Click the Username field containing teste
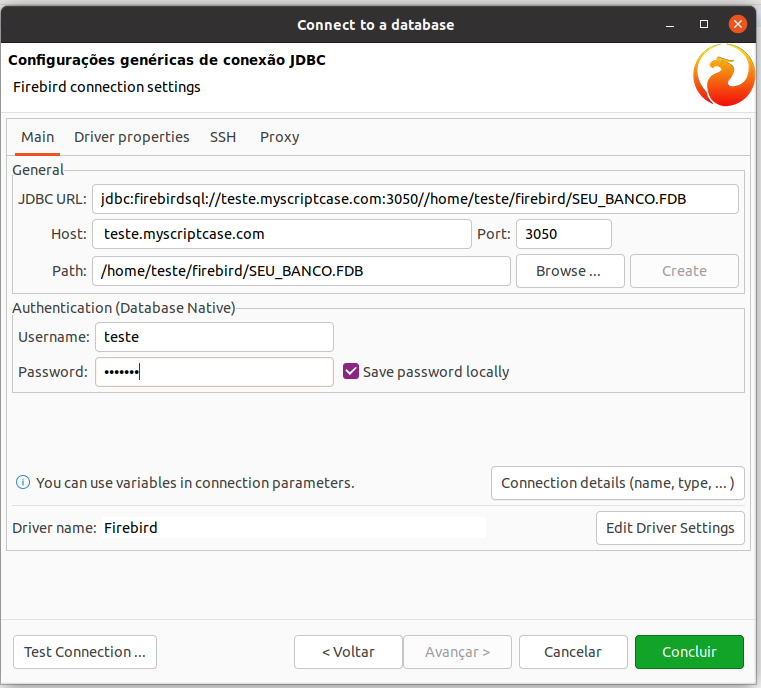The width and height of the screenshot is (761, 688). (215, 337)
